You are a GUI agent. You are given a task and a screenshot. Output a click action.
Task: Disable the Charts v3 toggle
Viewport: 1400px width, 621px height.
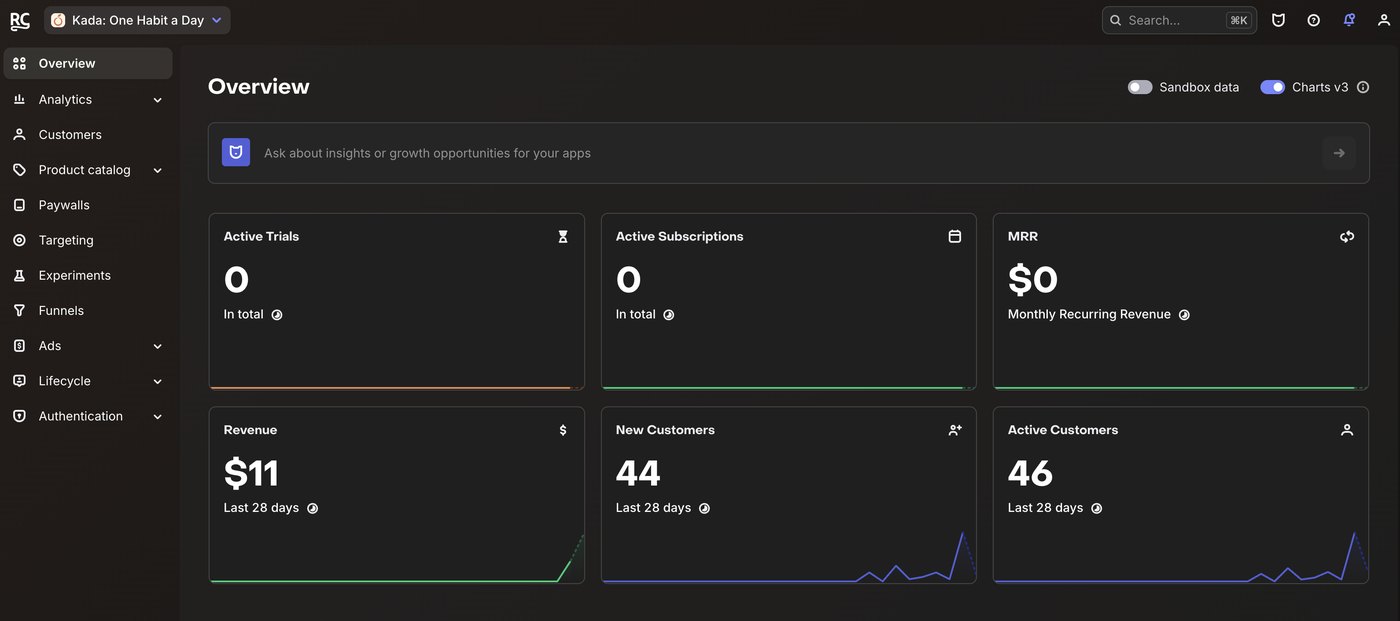tap(1273, 87)
